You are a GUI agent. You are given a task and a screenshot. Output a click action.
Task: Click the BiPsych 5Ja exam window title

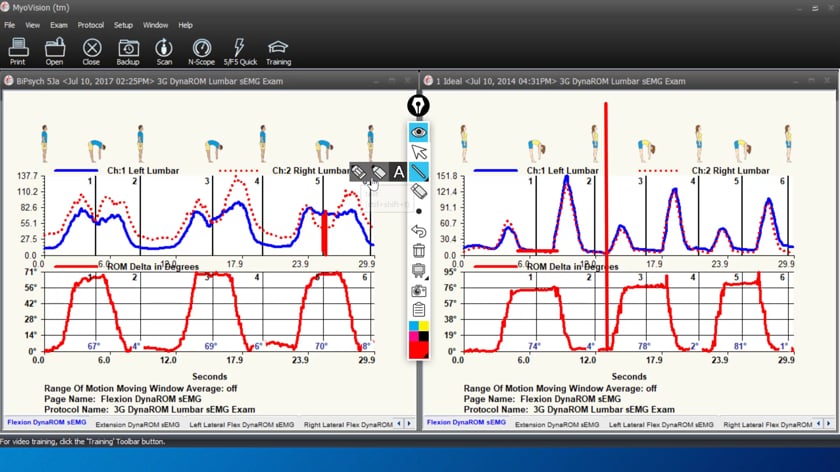click(x=149, y=81)
